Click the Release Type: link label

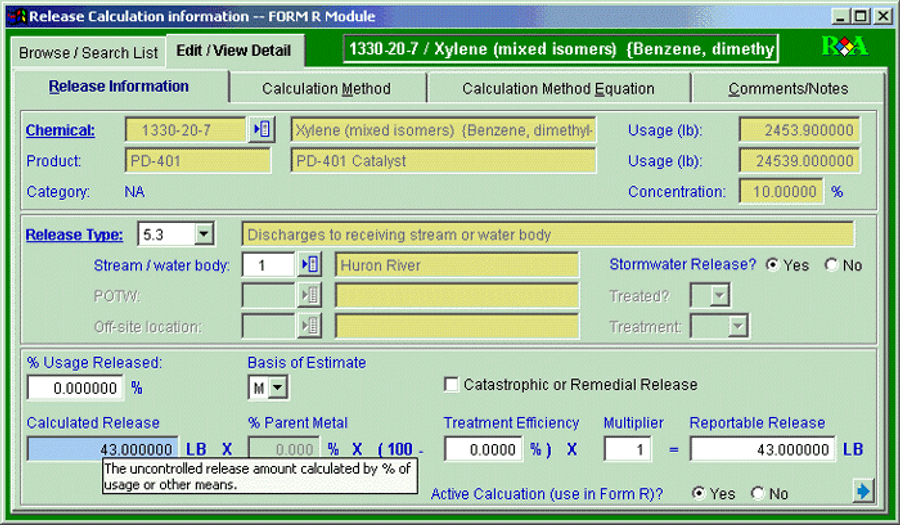point(74,235)
